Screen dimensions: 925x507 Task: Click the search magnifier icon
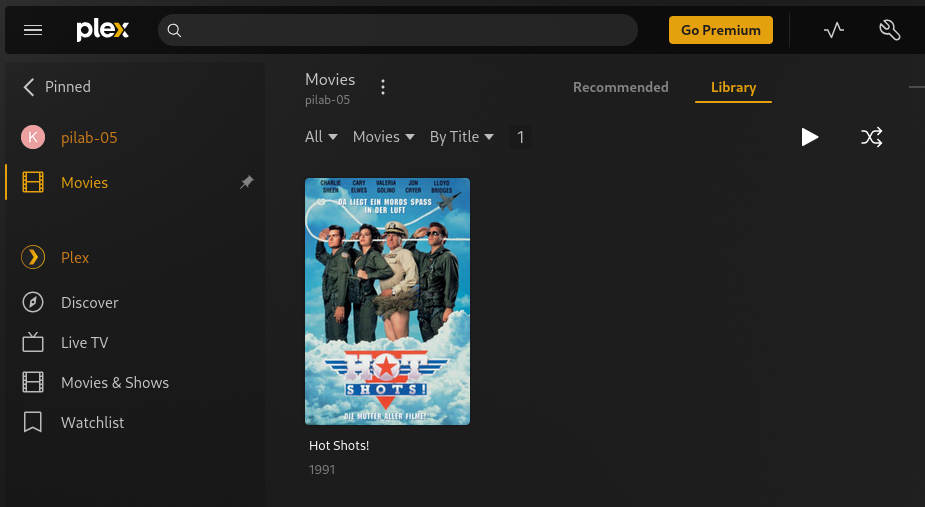[x=174, y=30]
